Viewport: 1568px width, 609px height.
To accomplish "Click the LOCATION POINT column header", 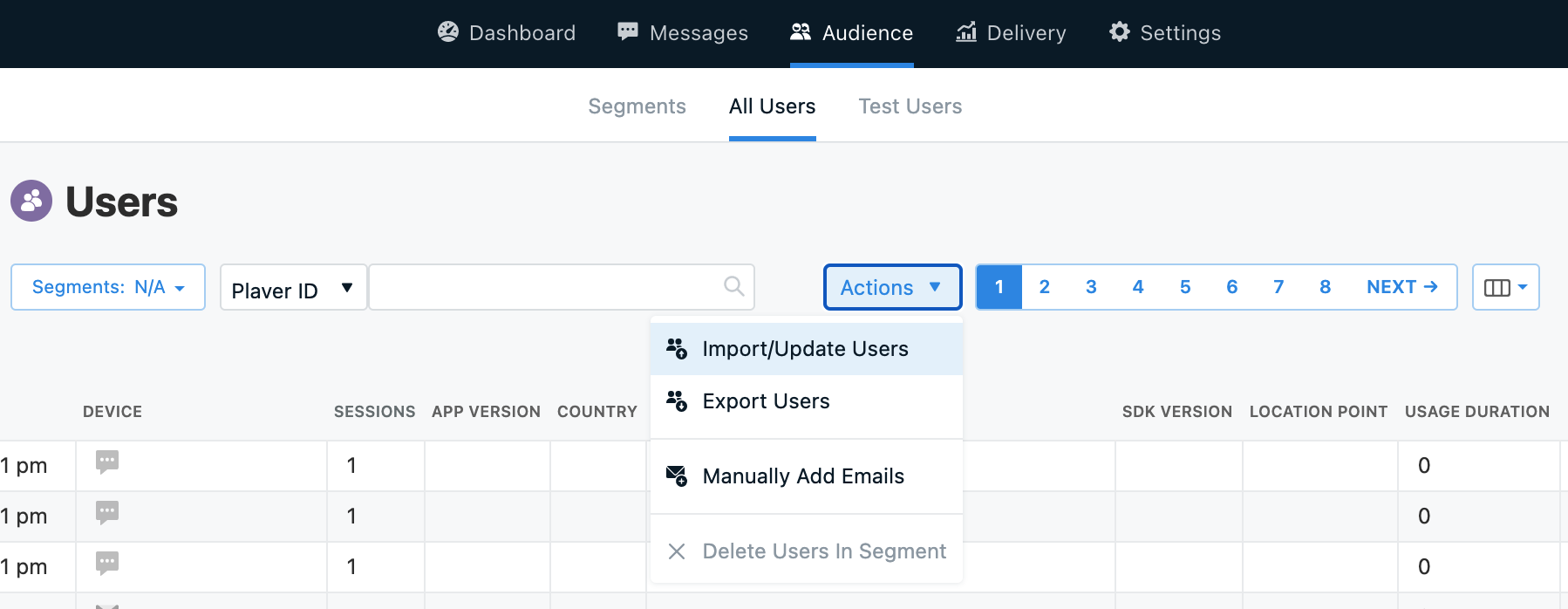I will [x=1319, y=412].
